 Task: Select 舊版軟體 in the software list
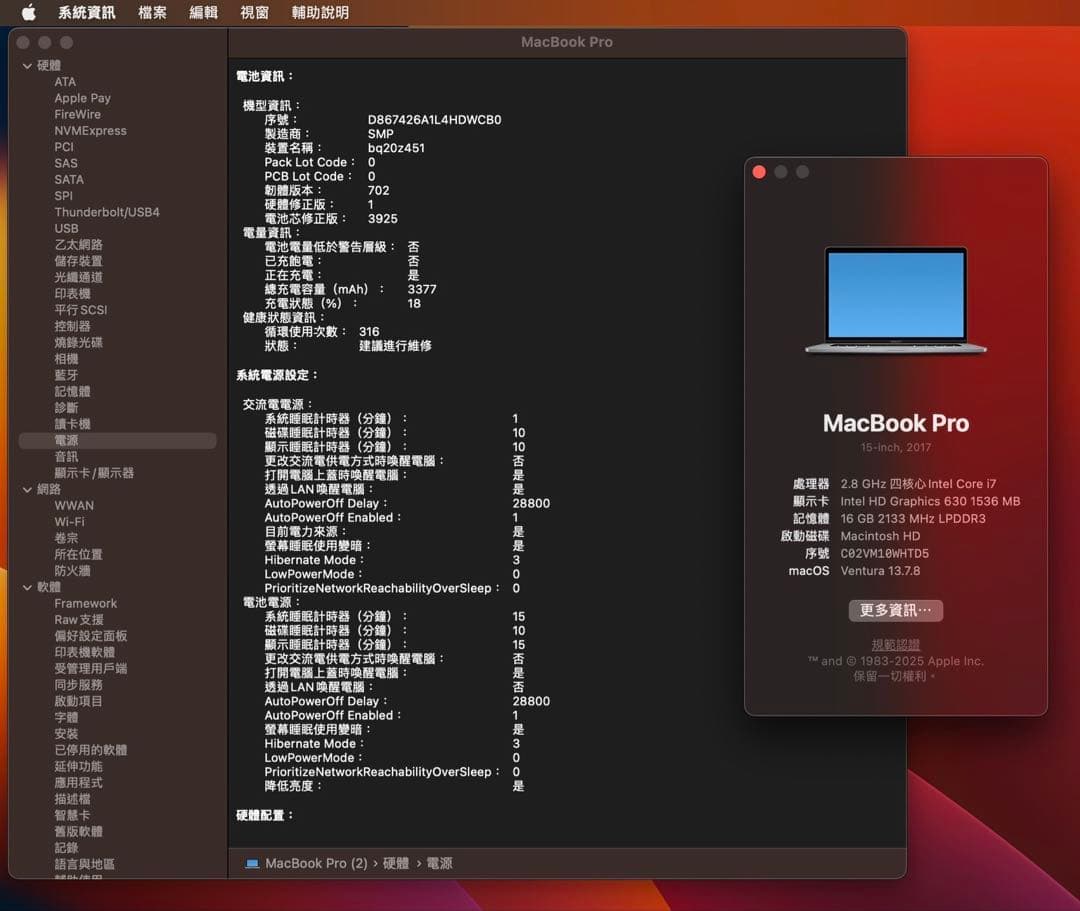(x=78, y=832)
